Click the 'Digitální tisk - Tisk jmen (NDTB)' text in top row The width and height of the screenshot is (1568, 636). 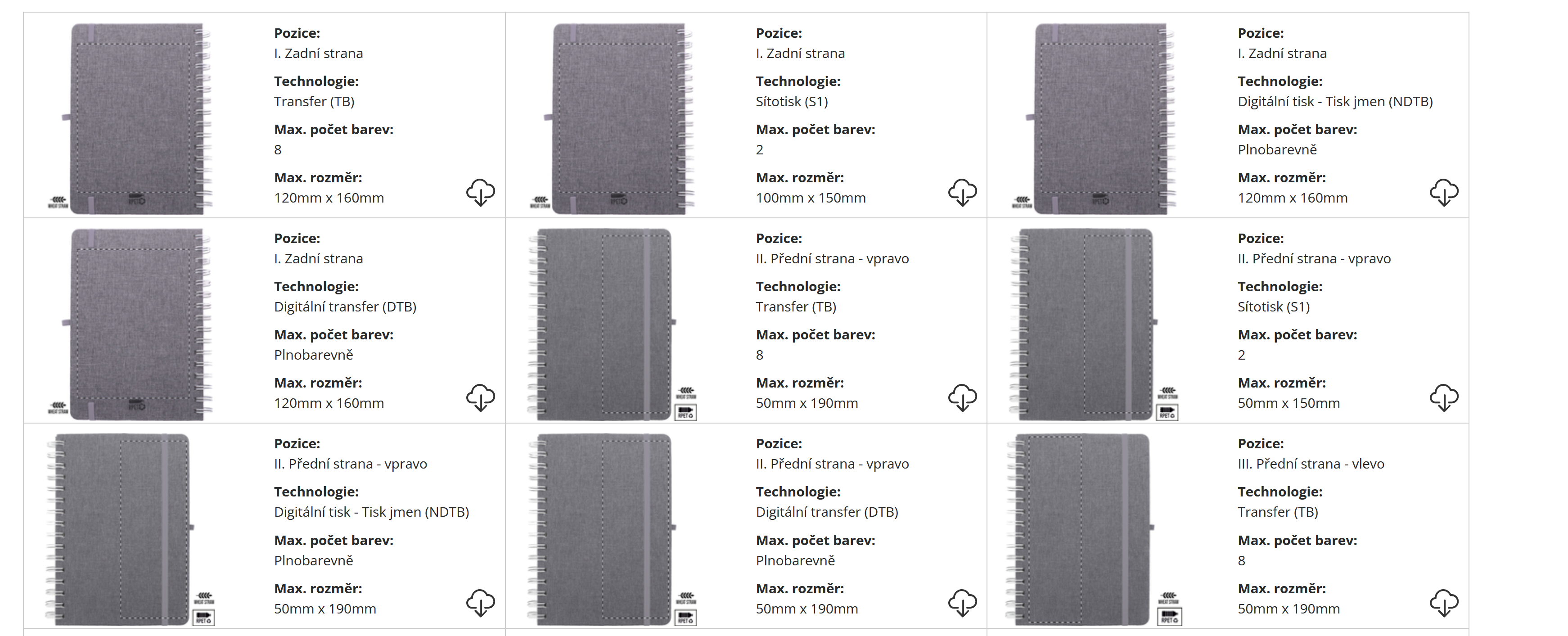tap(1335, 102)
